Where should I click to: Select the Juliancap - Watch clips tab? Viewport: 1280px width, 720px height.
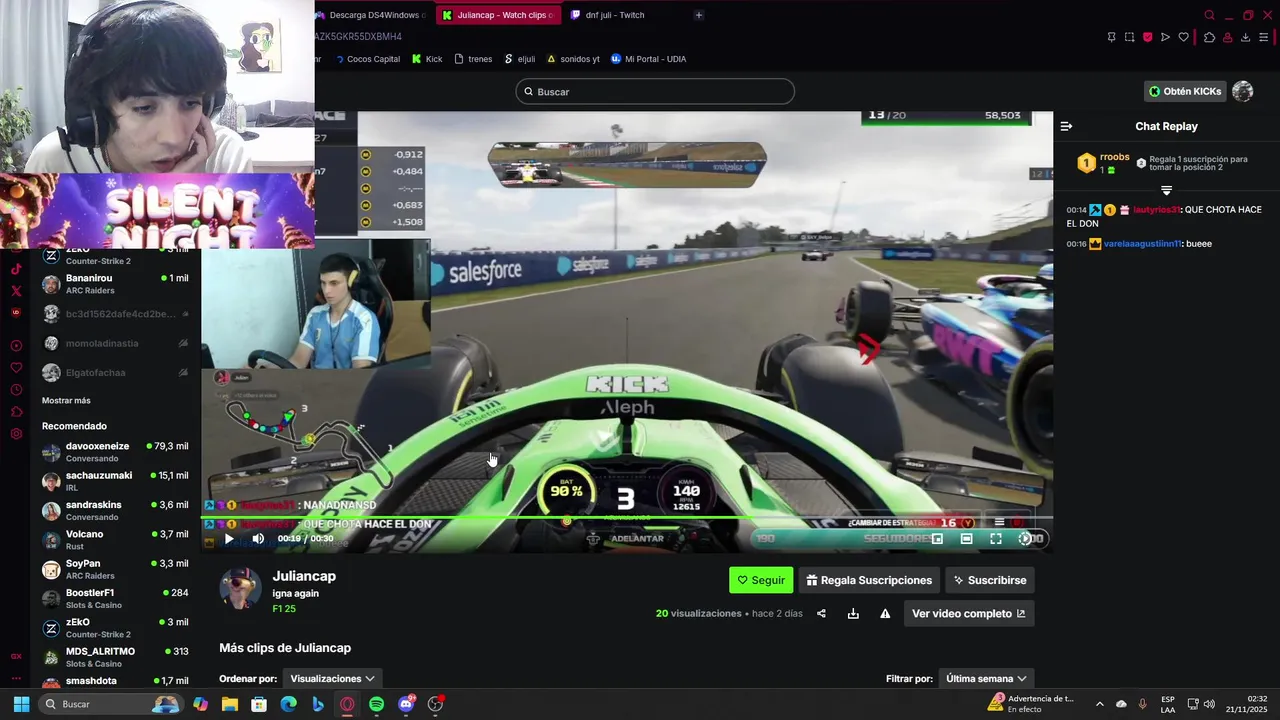coord(497,15)
